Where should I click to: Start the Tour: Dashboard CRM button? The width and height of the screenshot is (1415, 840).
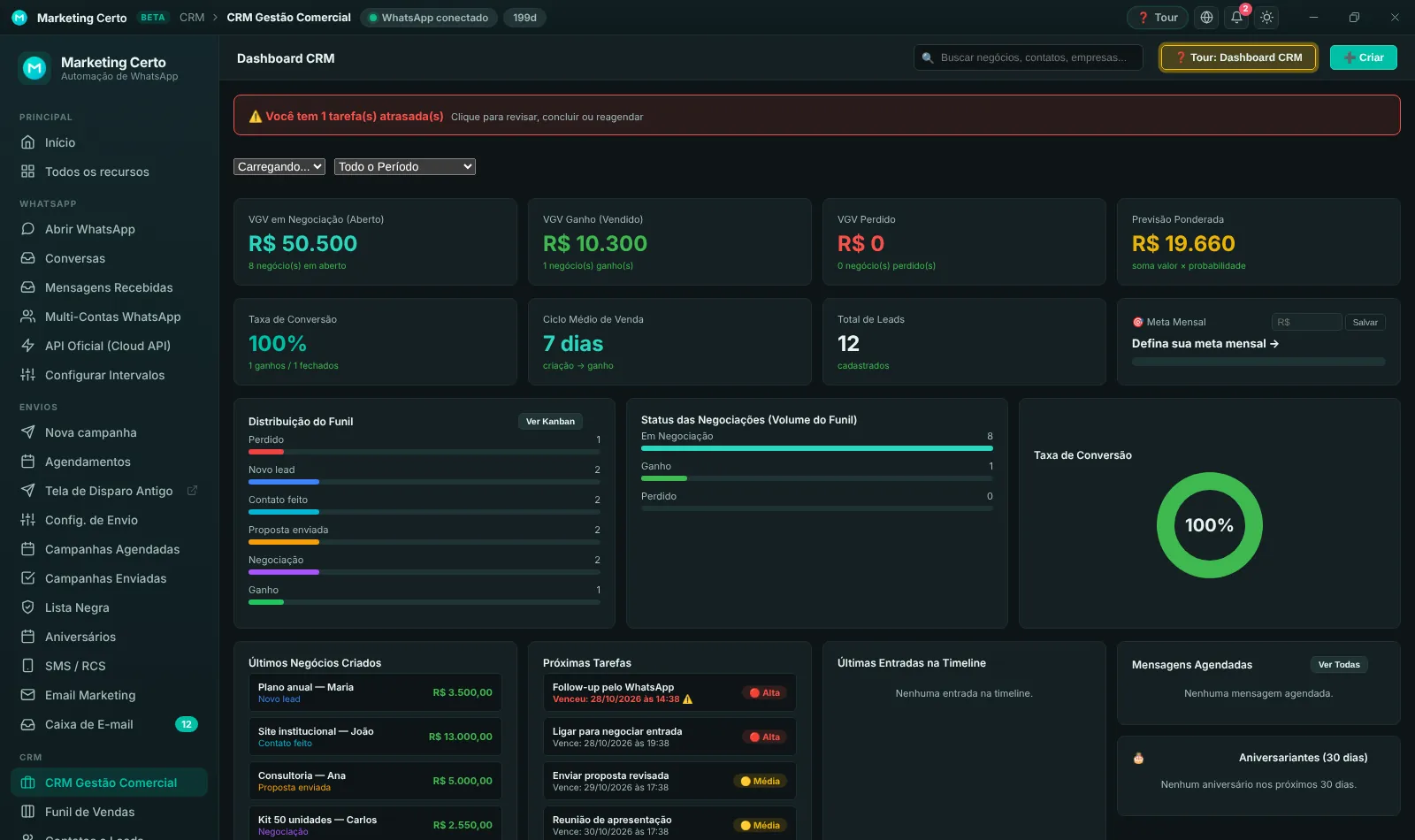coord(1238,57)
